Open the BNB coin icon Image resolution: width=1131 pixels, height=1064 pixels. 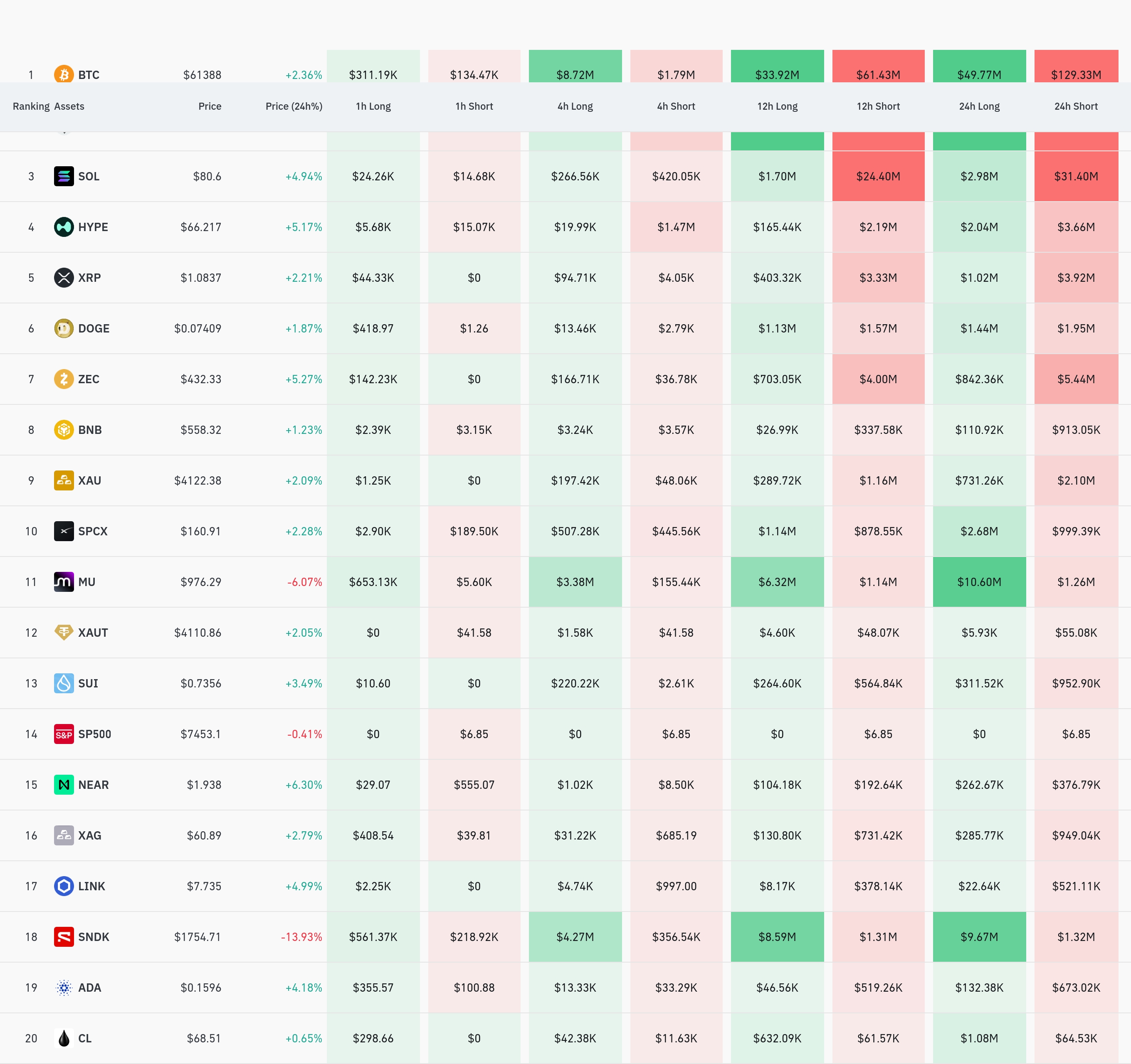pos(64,429)
